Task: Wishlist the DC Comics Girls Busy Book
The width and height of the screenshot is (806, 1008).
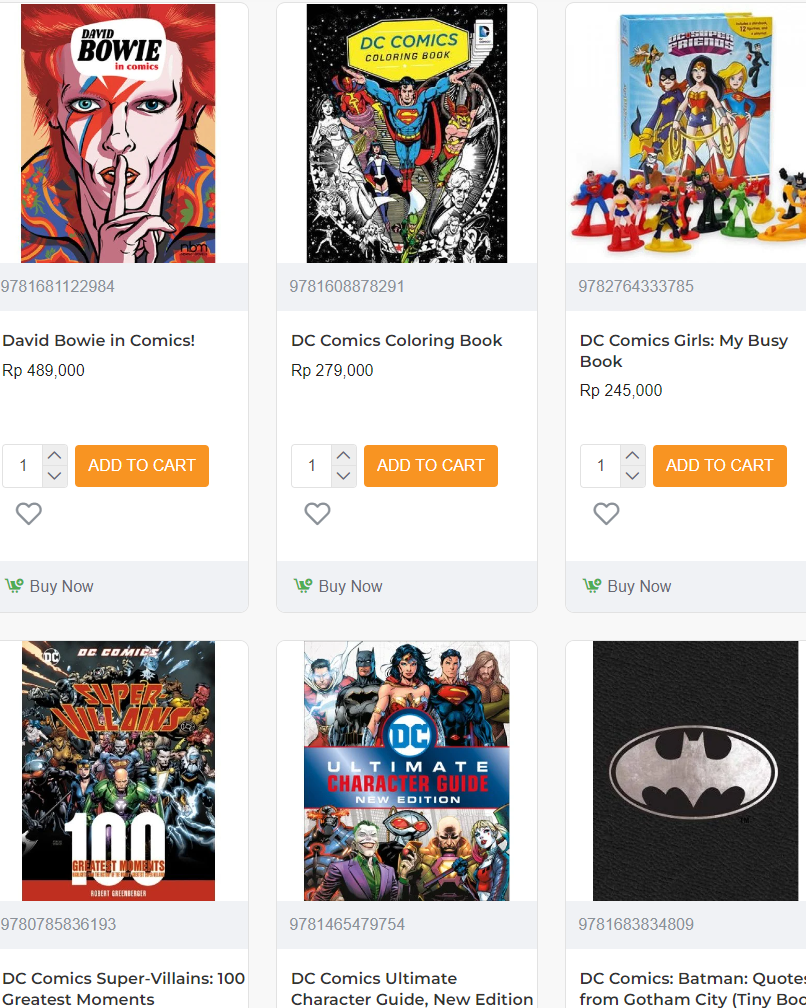Action: pos(606,514)
